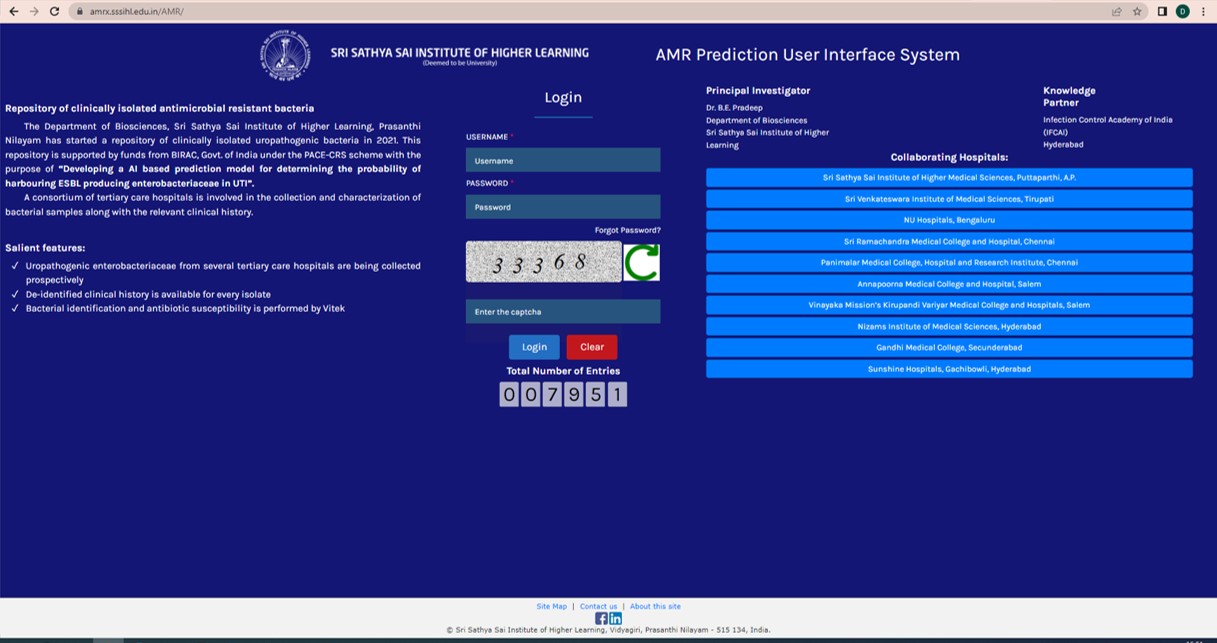Select Gandhi Medical College, Secunderabad
The height and width of the screenshot is (643, 1217).
(949, 347)
